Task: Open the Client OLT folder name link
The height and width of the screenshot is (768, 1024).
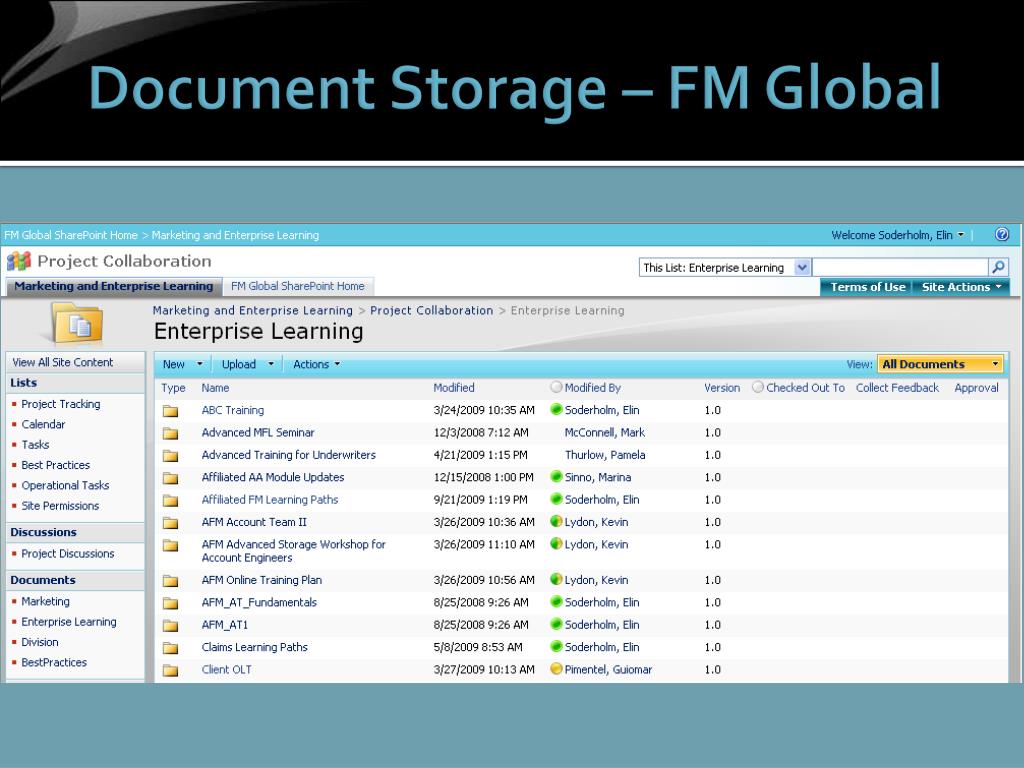Action: 226,669
